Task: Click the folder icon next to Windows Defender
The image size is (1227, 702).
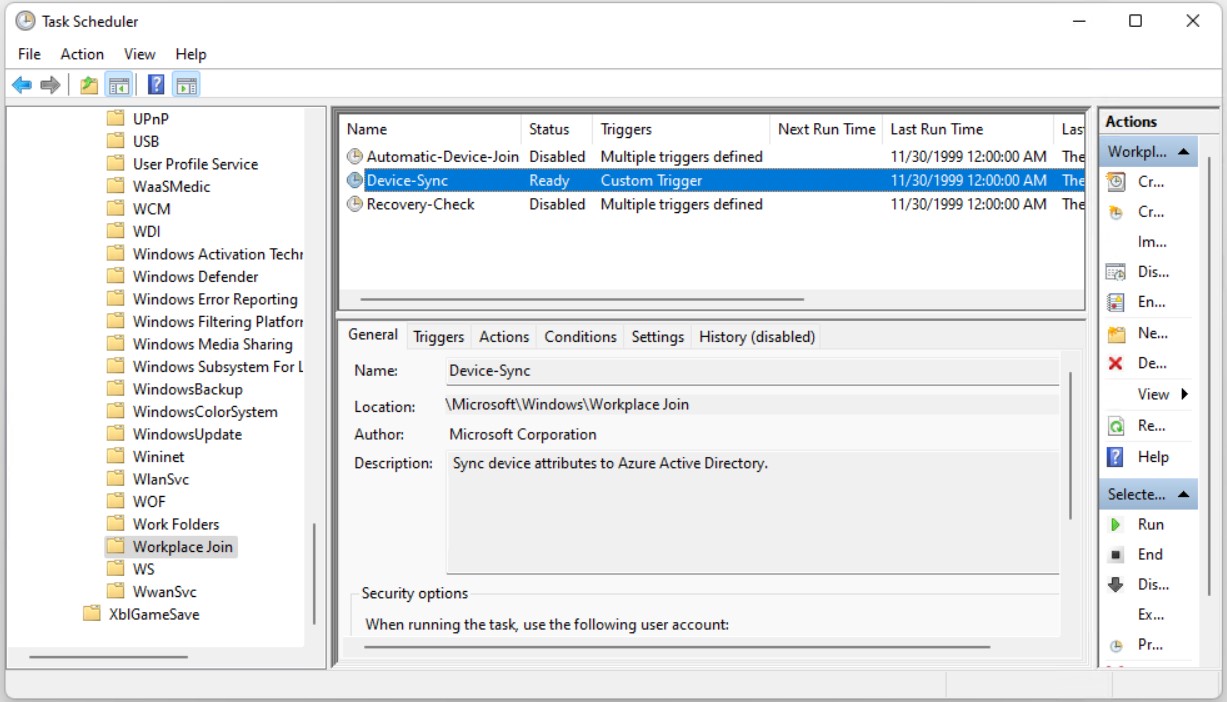Action: [116, 277]
